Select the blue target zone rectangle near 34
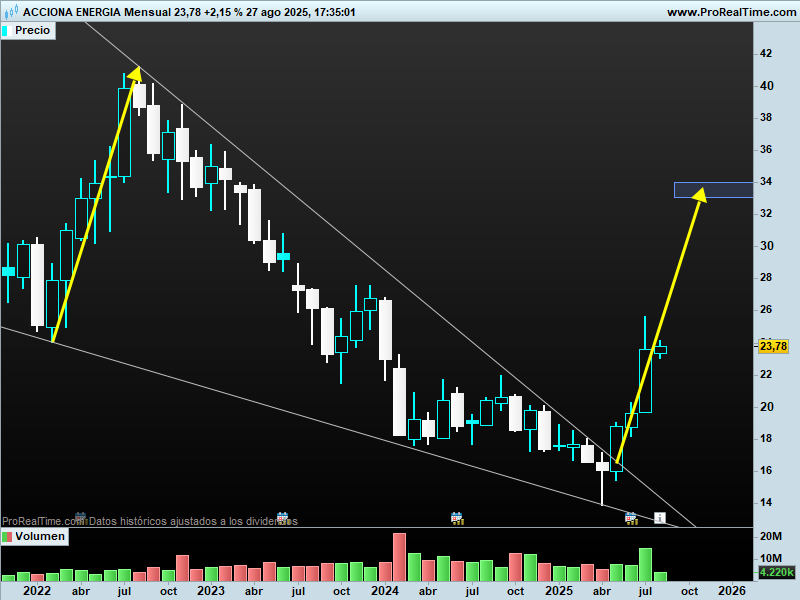The height and width of the screenshot is (600, 800). (713, 190)
